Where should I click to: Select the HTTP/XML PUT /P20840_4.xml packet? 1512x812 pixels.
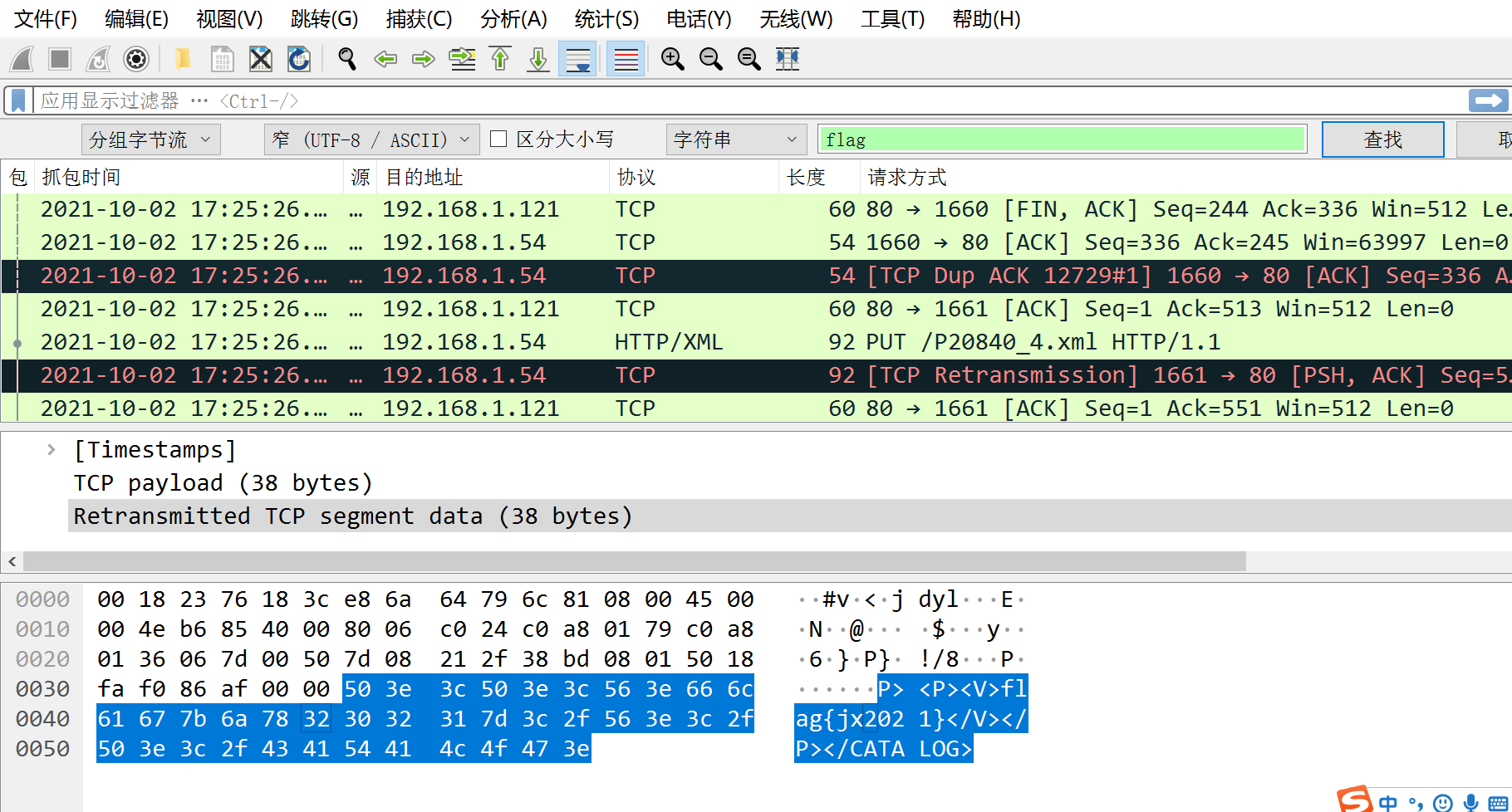[756, 342]
